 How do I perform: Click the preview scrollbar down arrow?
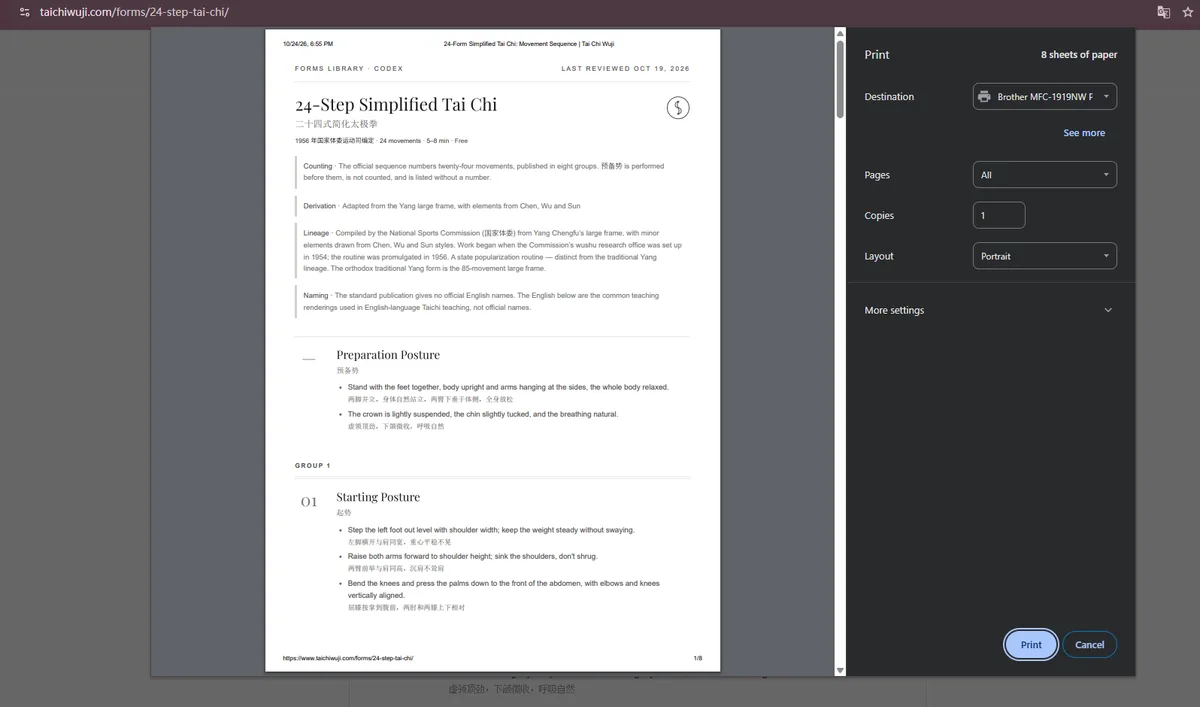840,670
